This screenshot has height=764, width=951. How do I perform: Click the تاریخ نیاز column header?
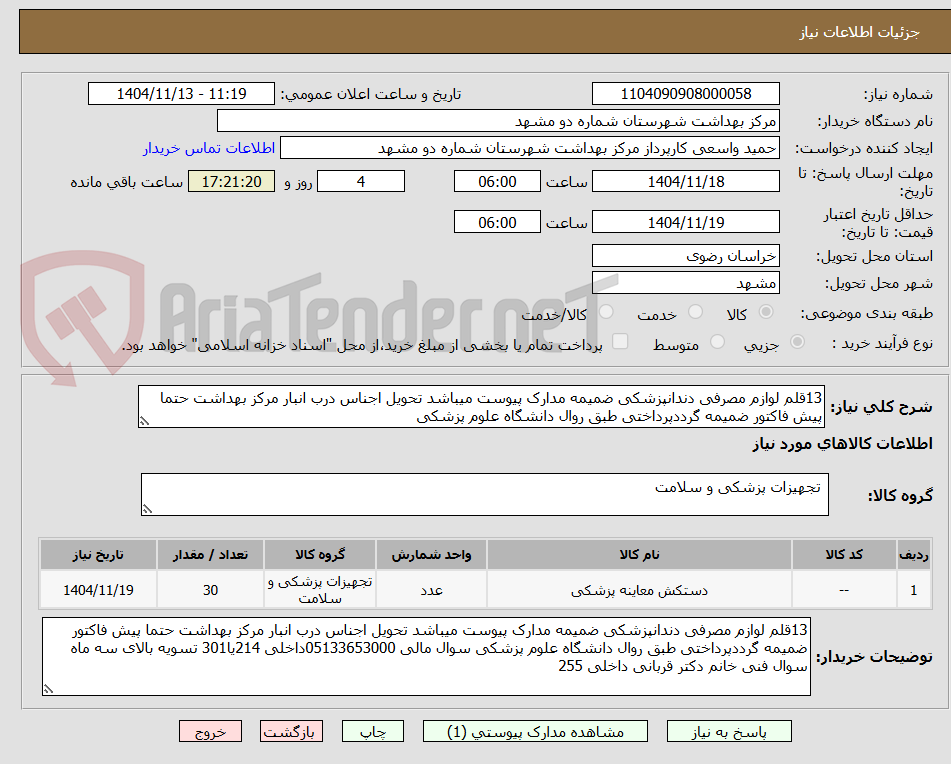98,554
